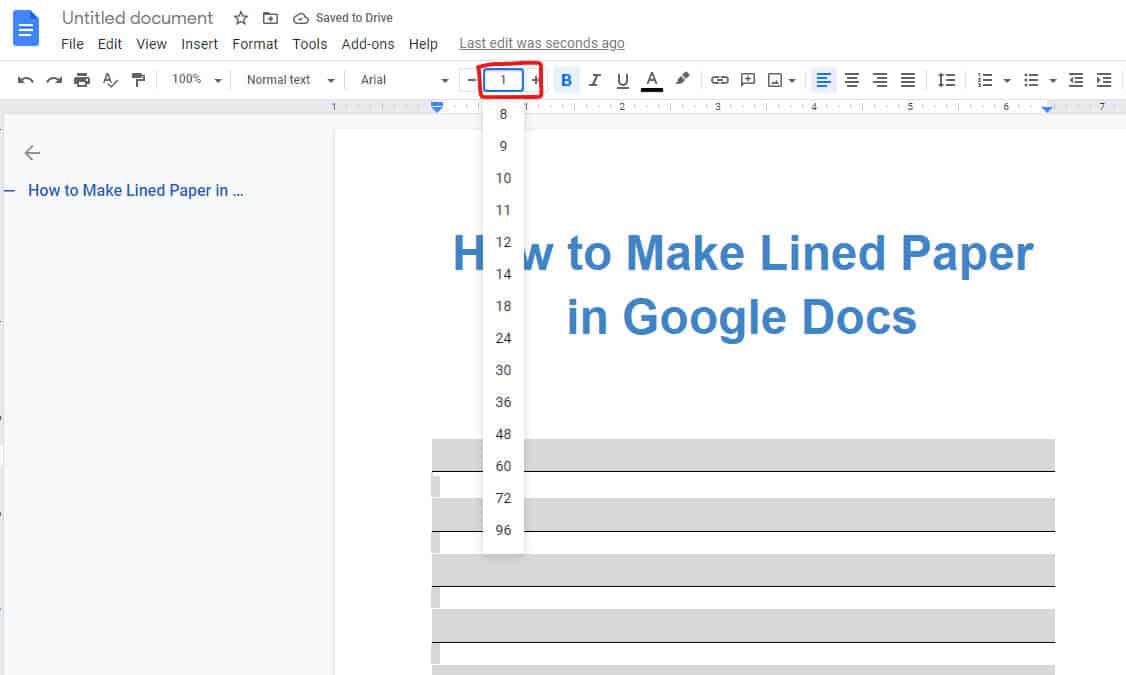Move document using the folder icon

point(270,18)
